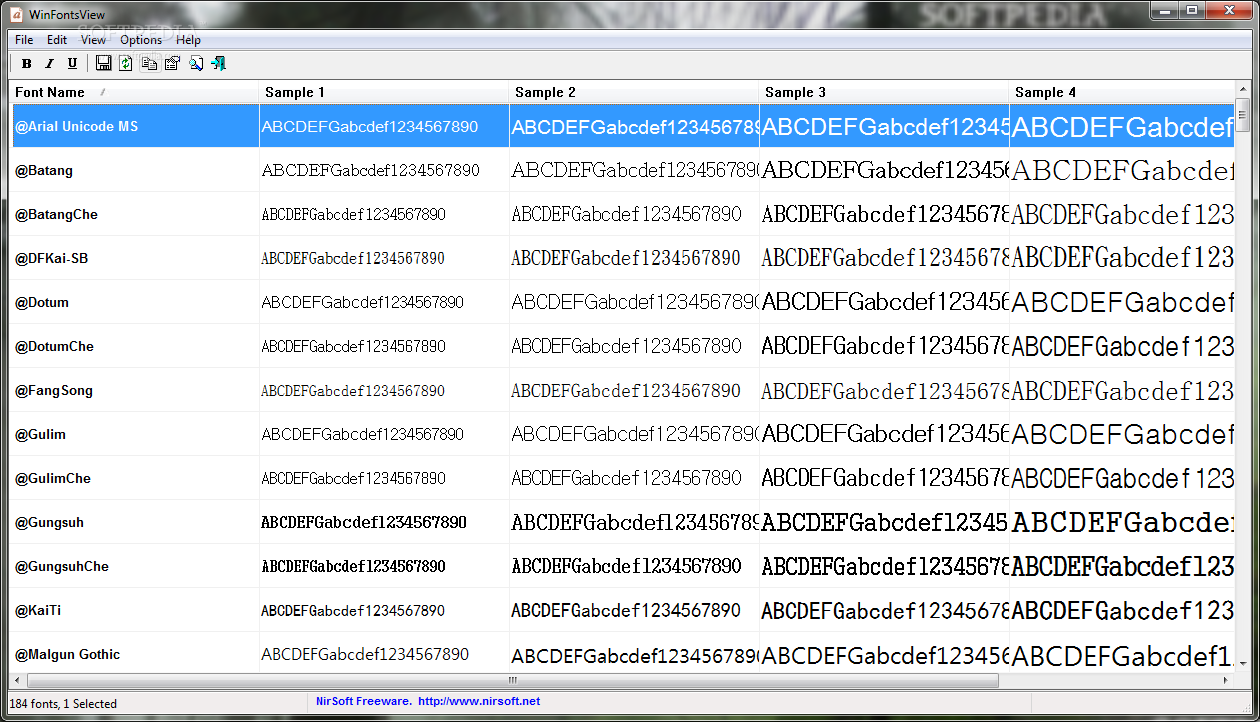
Task: Click the Copy selected items icon
Action: click(x=149, y=64)
